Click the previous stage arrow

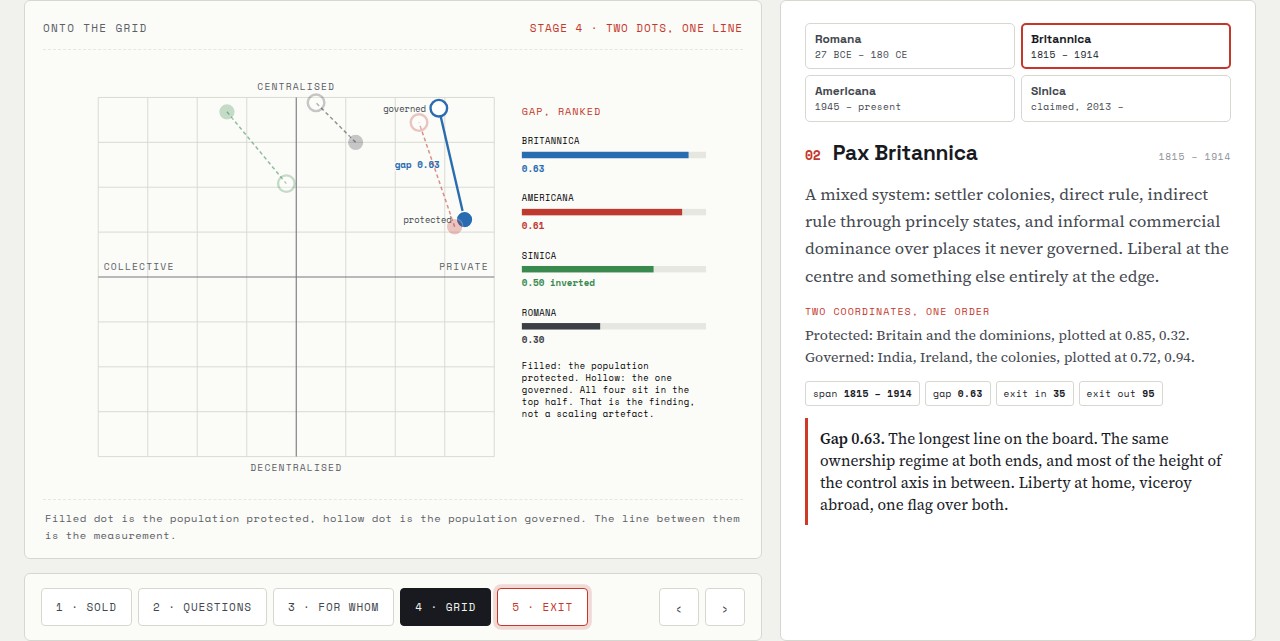point(679,607)
